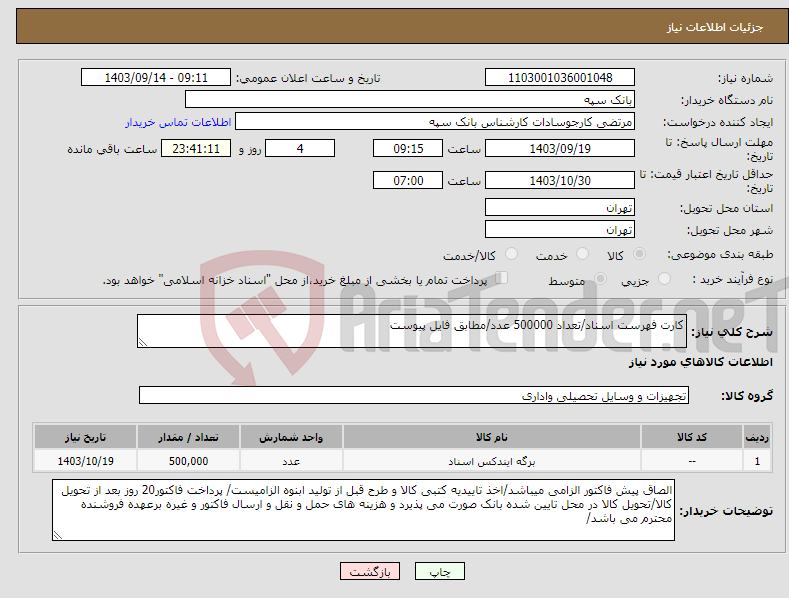The width and height of the screenshot is (789, 598).
Task: Toggle the اسناد خزانه اسلامی payment checkbox
Action: coord(502,278)
